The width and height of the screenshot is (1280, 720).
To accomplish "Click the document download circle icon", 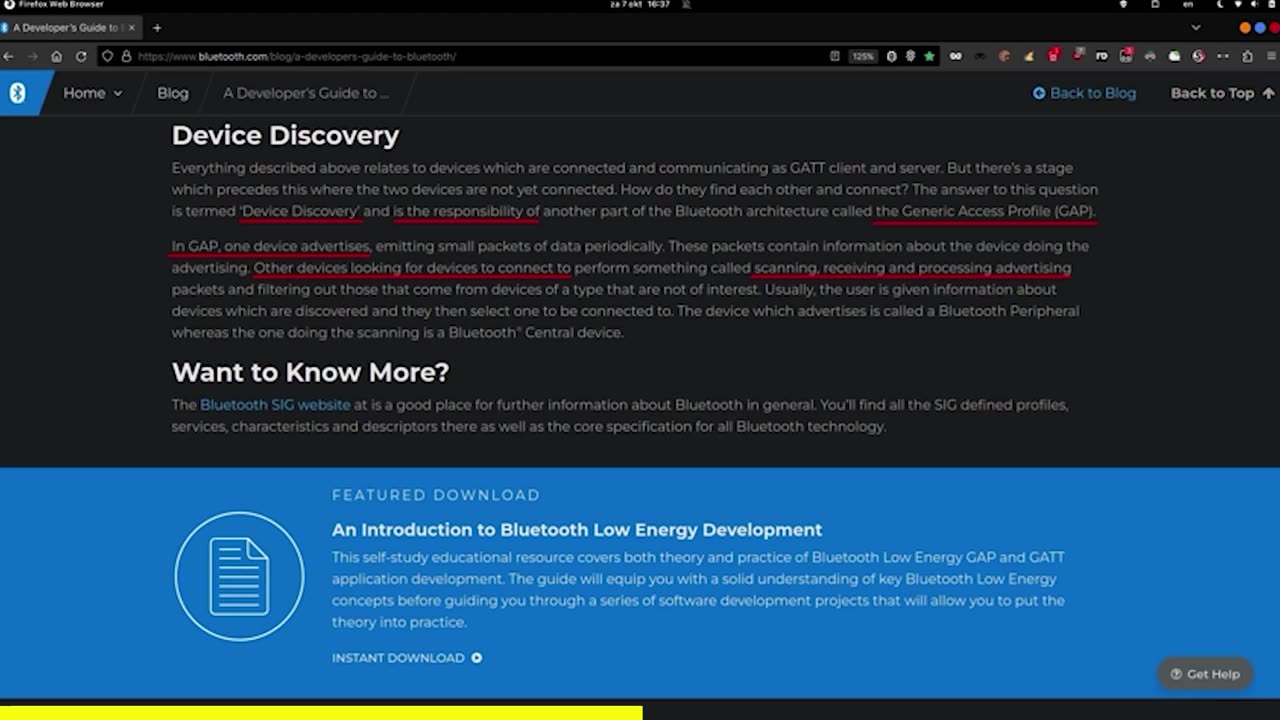I will (239, 576).
